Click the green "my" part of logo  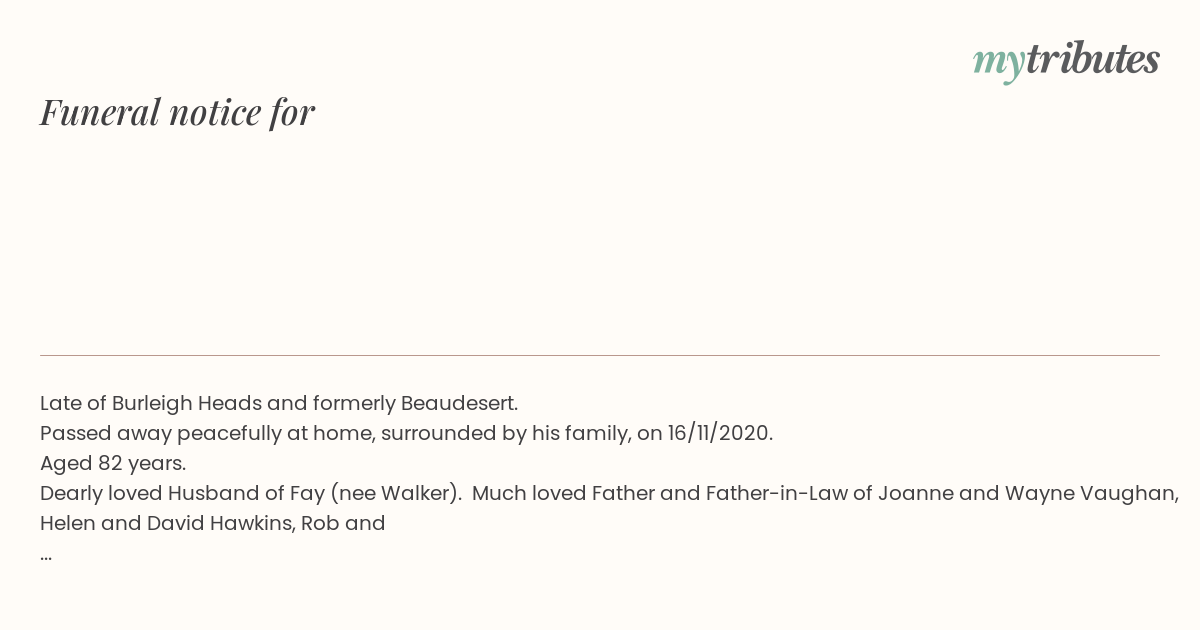[x=998, y=64]
